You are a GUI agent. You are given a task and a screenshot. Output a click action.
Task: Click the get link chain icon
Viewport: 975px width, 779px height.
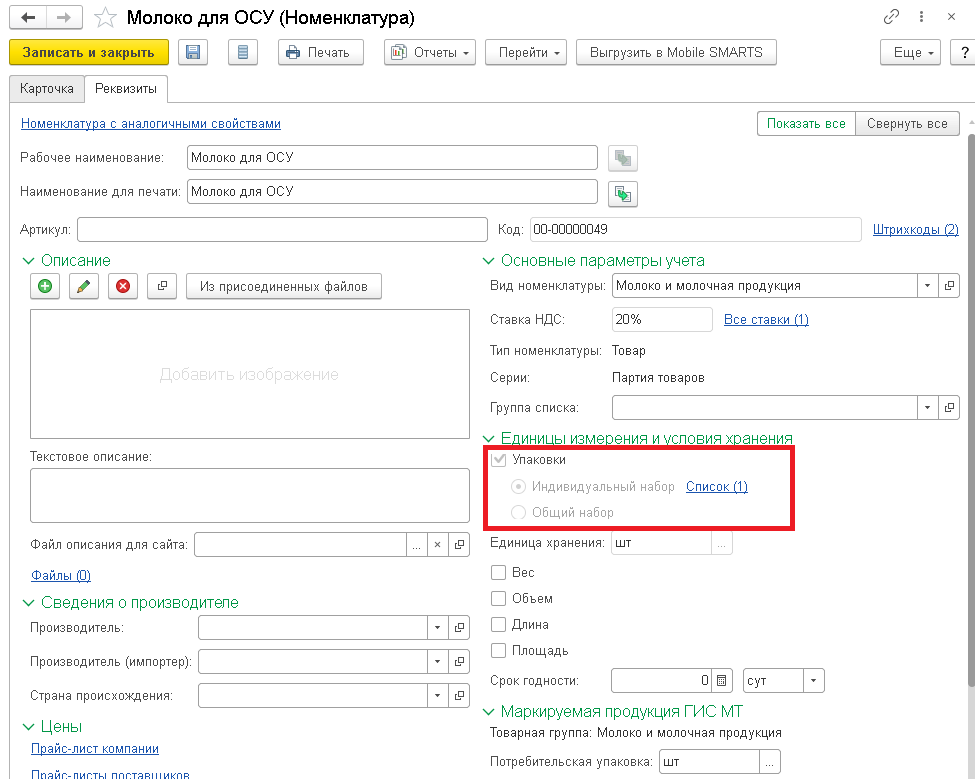[x=891, y=17]
